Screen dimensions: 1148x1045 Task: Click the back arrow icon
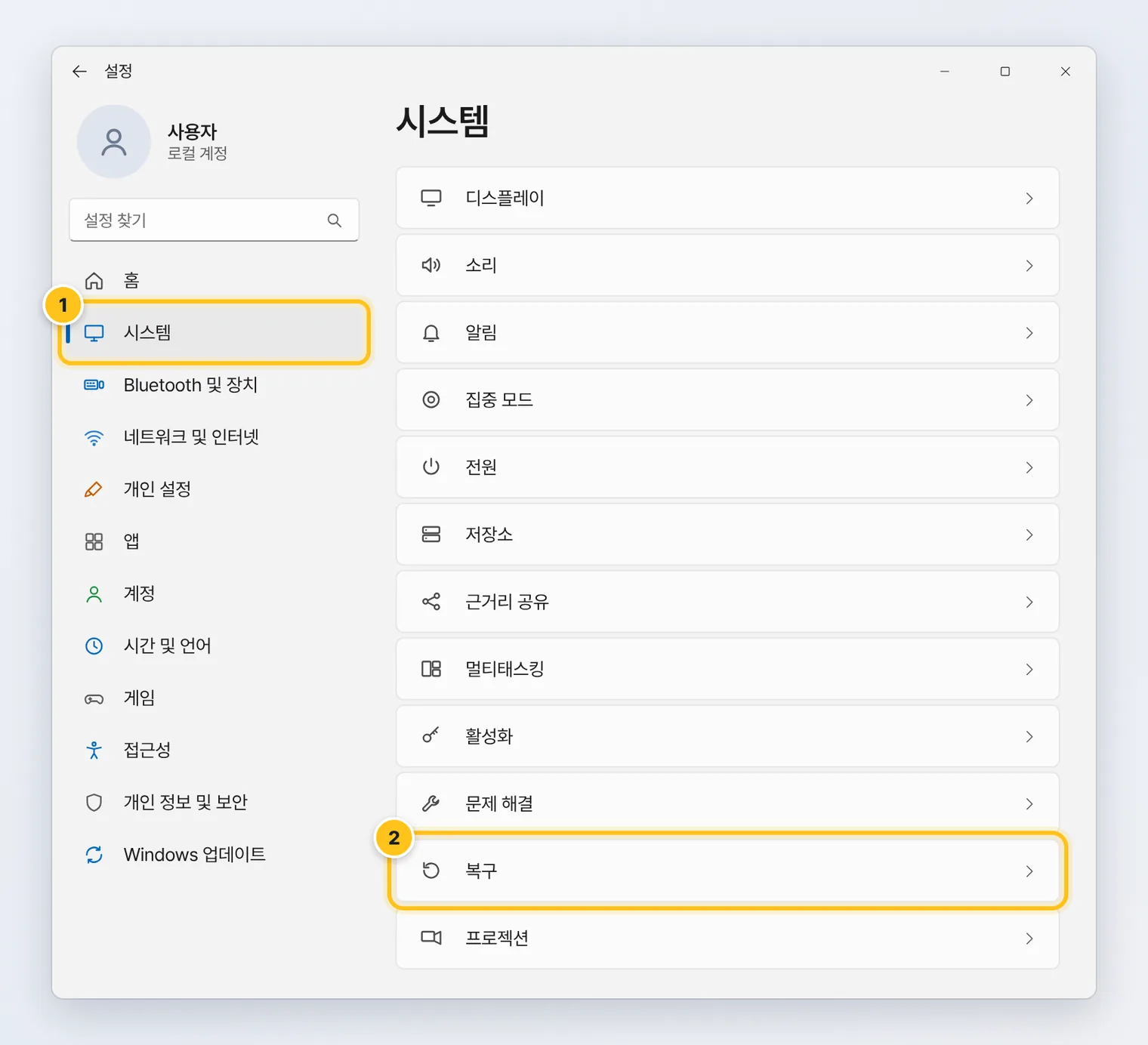click(x=79, y=71)
